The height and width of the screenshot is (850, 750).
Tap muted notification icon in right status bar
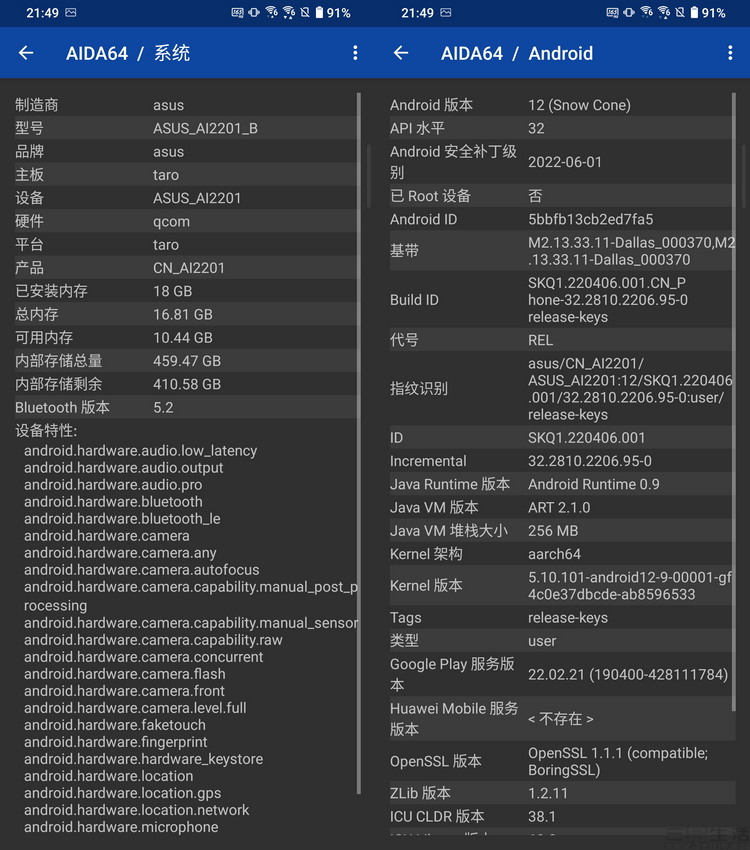click(680, 12)
